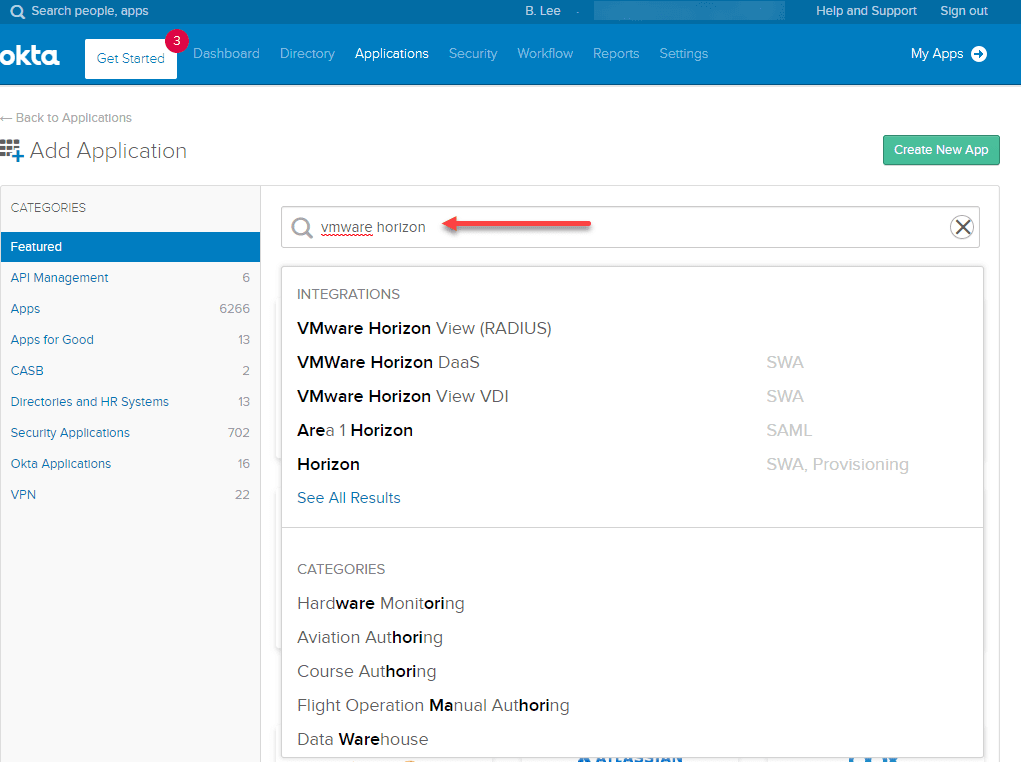Go to the Dashboard menu
Viewport: 1021px width, 762px height.
tap(226, 53)
